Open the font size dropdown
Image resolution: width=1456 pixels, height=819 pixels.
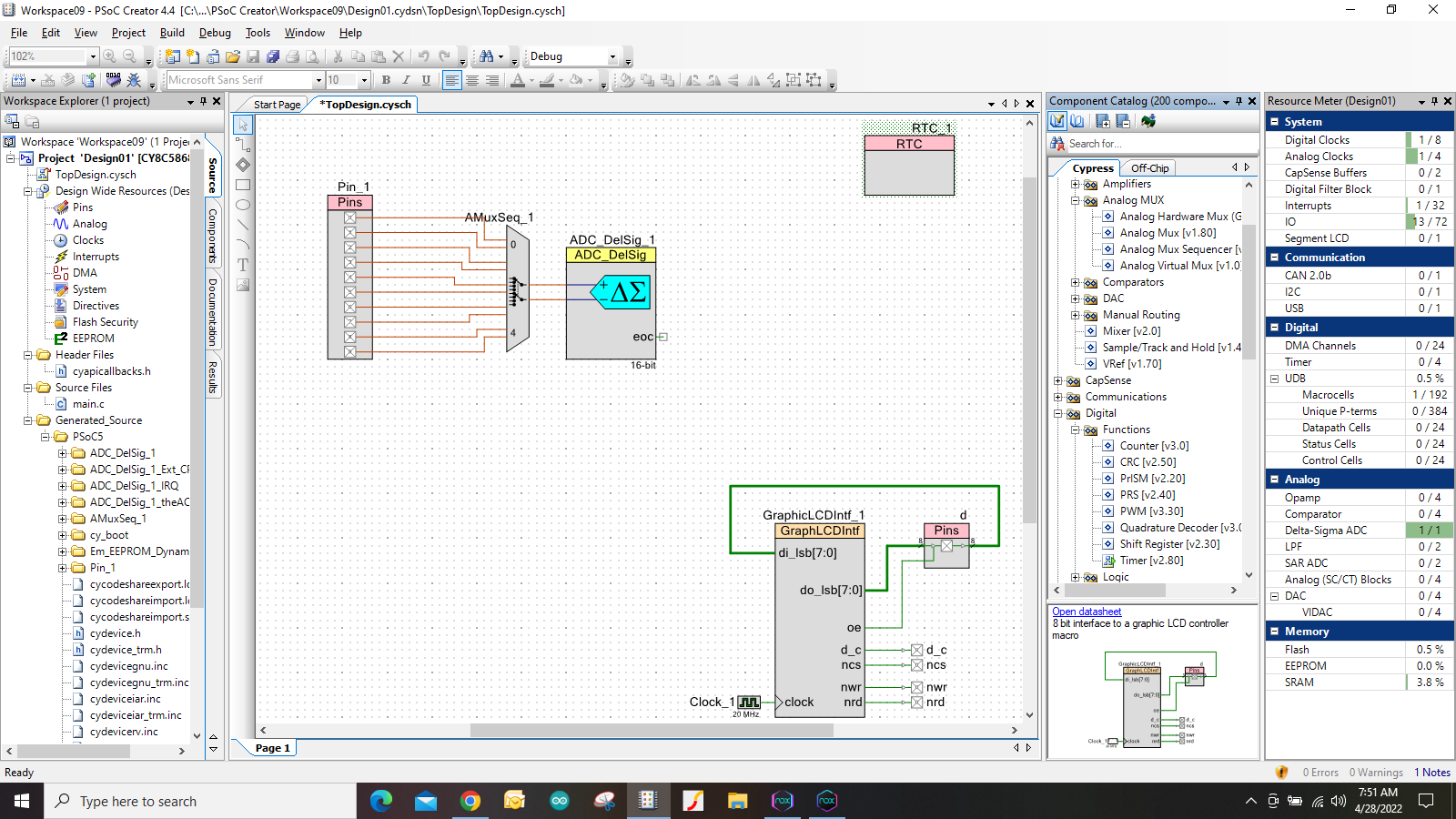click(x=364, y=80)
